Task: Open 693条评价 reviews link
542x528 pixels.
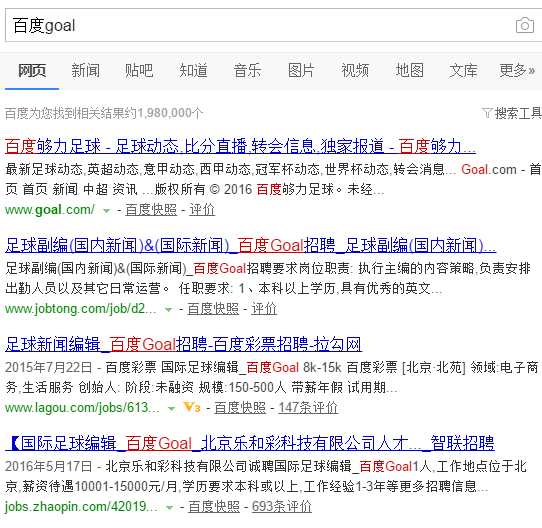Action: (282, 507)
